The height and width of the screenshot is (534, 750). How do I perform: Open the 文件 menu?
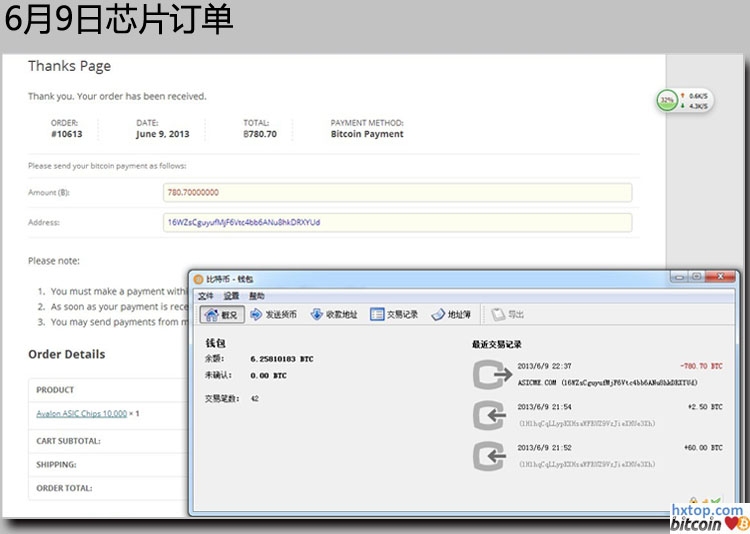[205, 296]
